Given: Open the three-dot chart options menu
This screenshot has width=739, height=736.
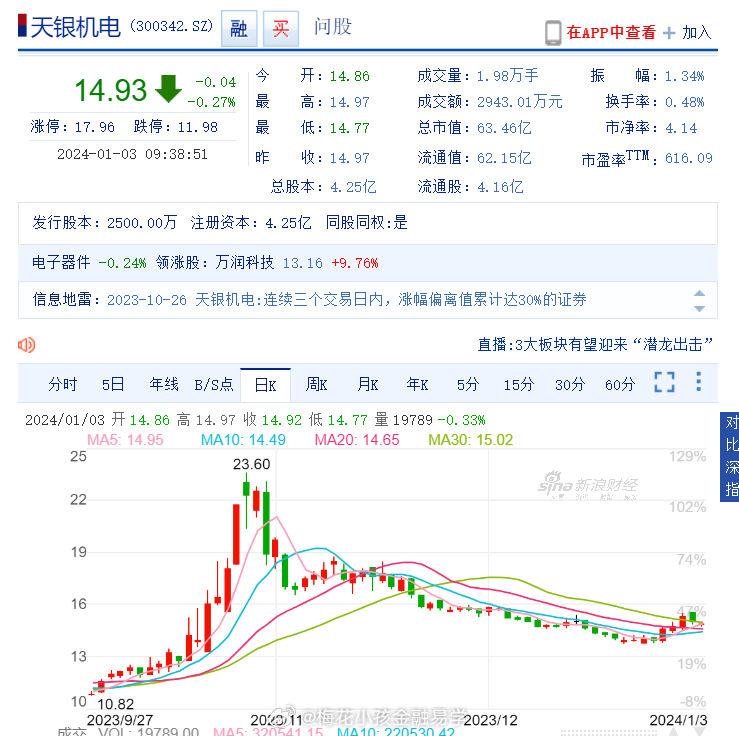Looking at the screenshot, I should point(698,382).
